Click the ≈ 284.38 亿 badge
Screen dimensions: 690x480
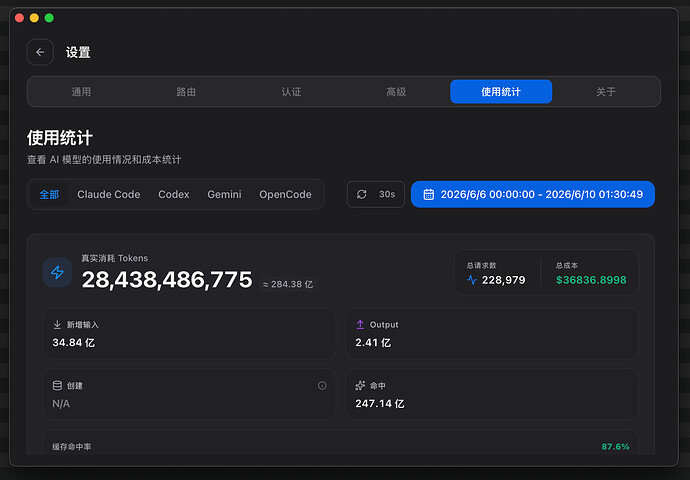click(x=288, y=284)
